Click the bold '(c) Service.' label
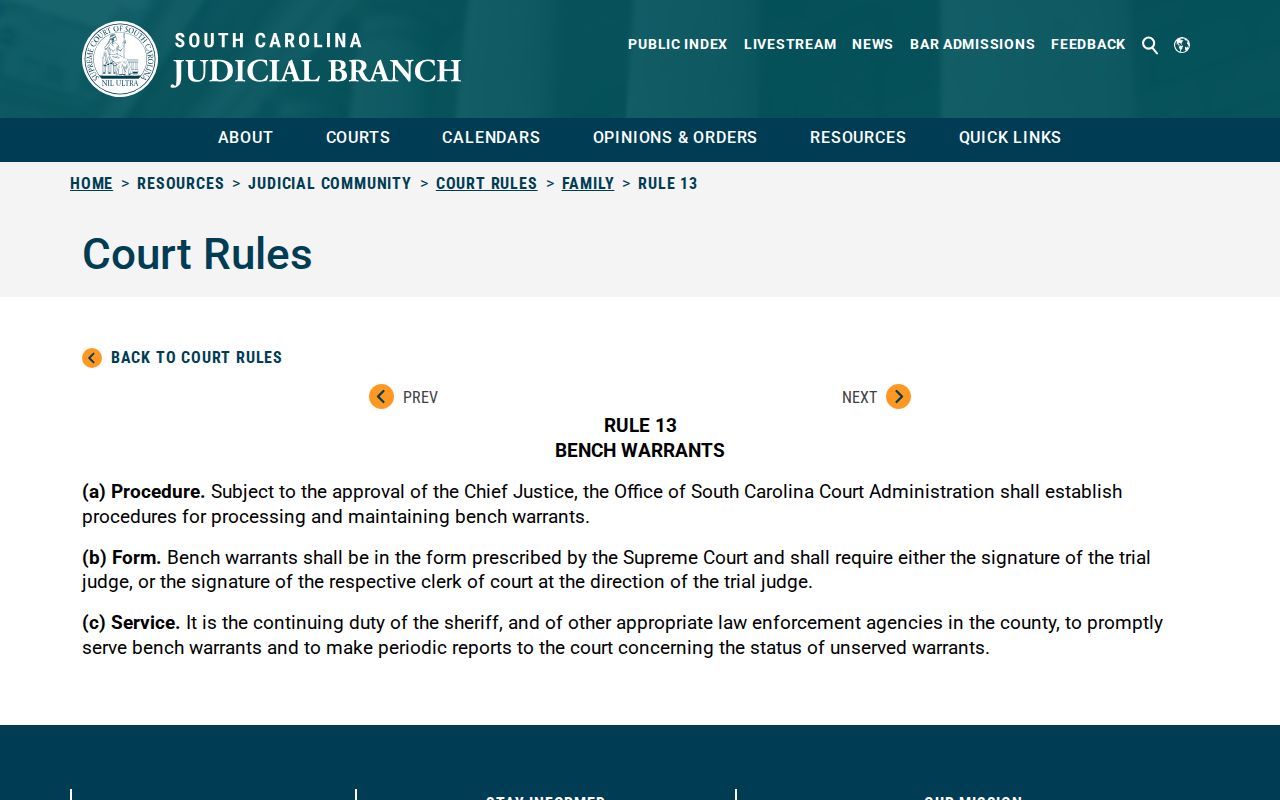Viewport: 1280px width, 800px height. point(131,623)
